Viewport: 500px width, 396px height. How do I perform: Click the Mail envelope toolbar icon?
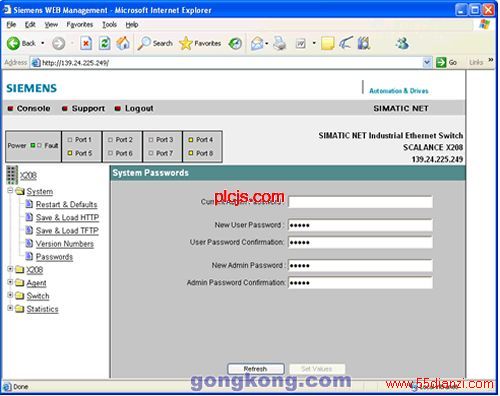[257, 43]
